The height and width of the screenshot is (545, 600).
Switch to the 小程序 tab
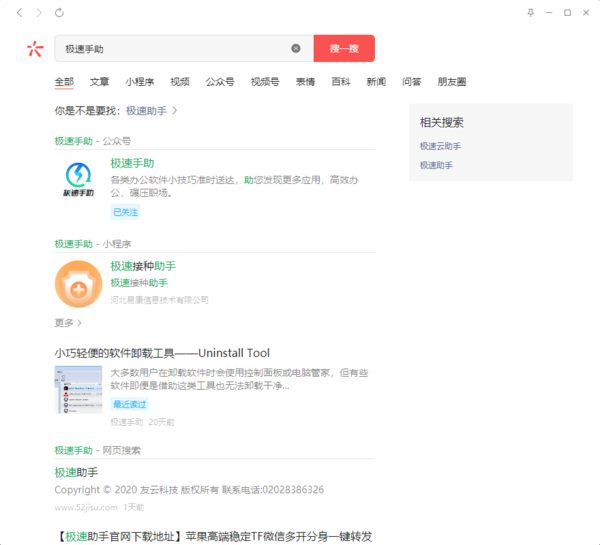tap(140, 82)
